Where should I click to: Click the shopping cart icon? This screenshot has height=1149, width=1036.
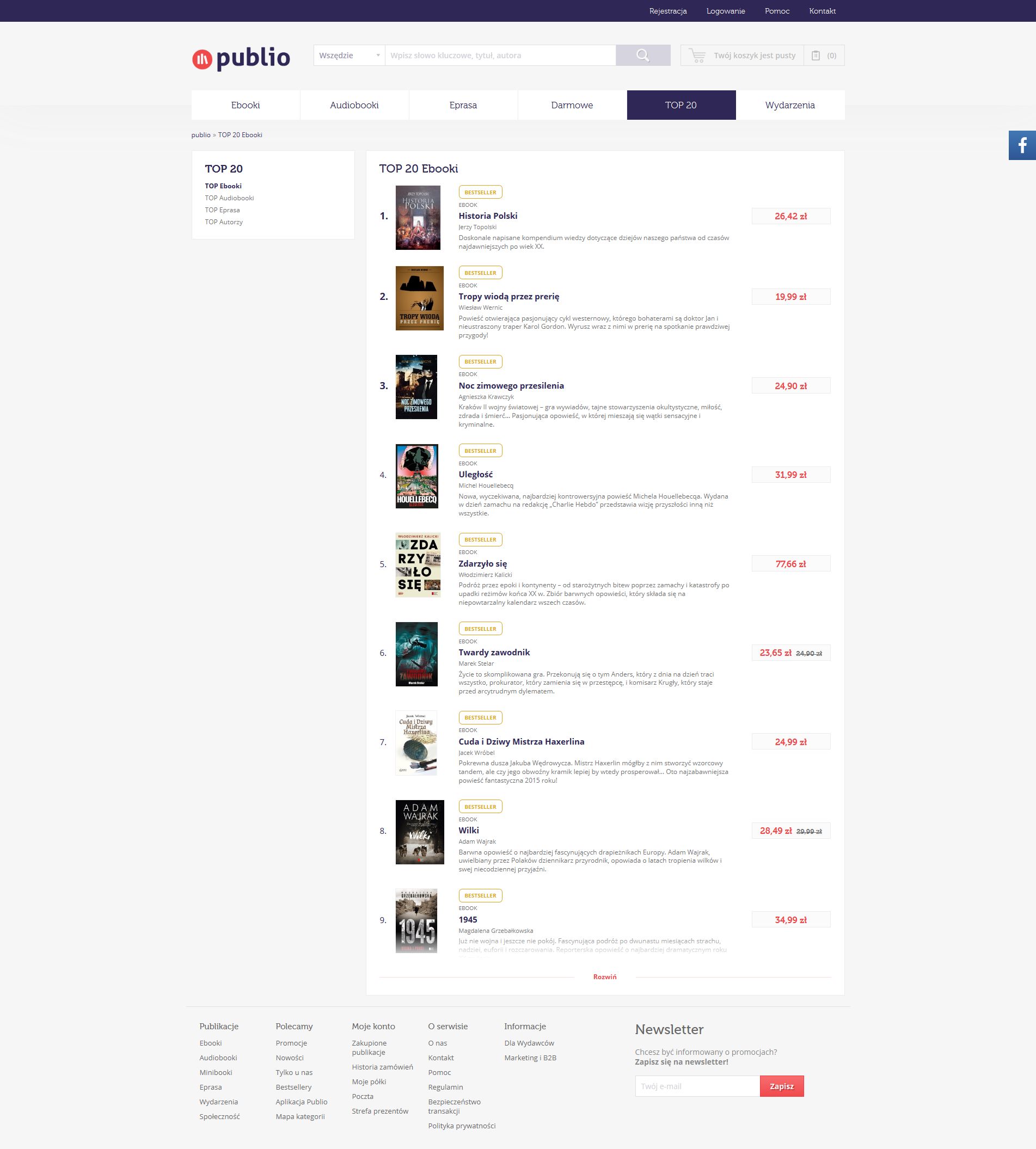[x=697, y=55]
